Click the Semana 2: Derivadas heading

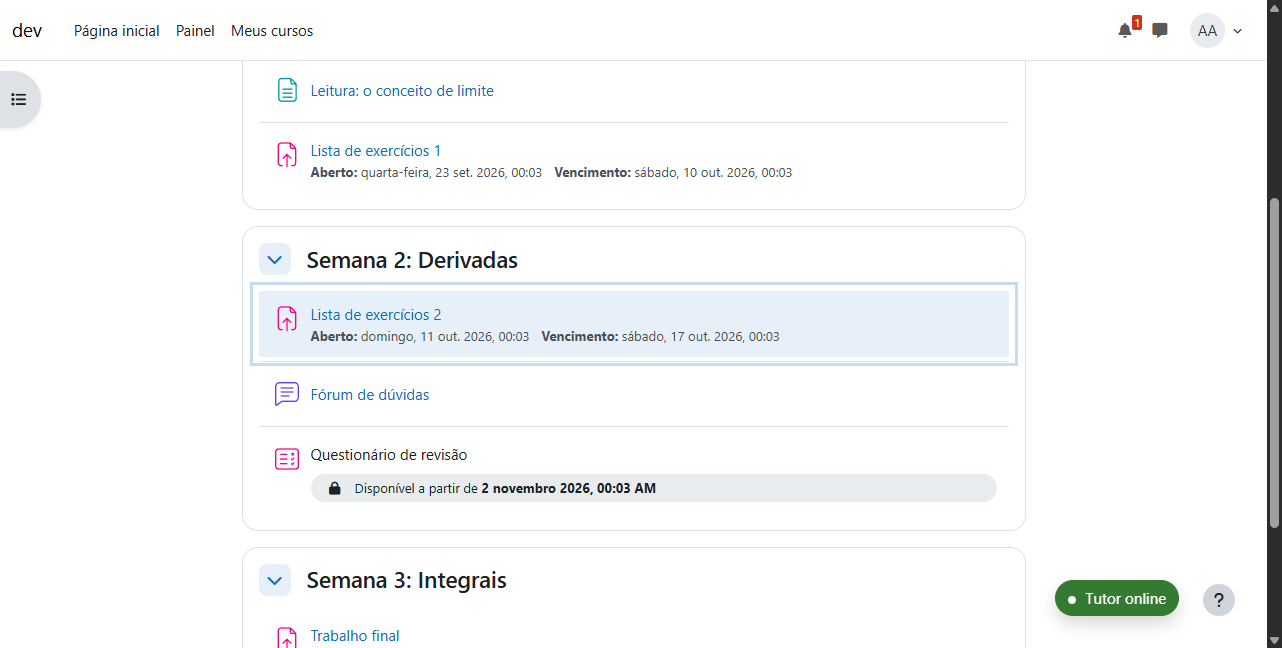point(412,260)
